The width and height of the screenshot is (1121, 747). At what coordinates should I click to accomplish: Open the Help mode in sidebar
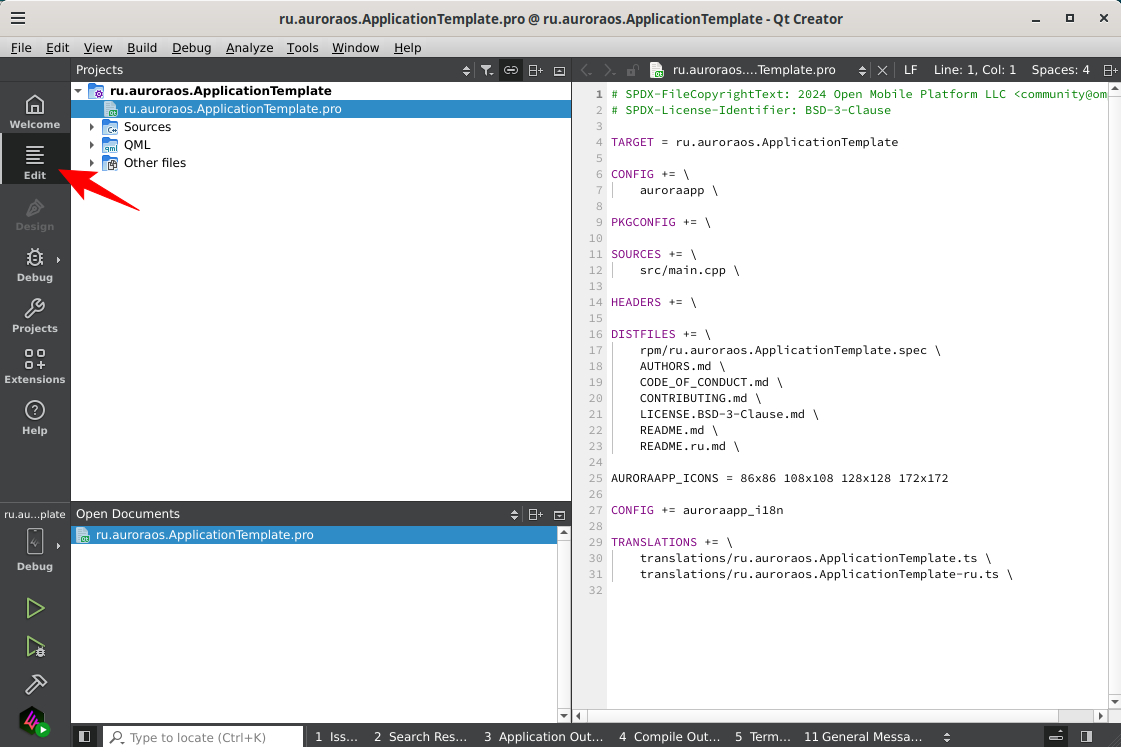(34, 418)
